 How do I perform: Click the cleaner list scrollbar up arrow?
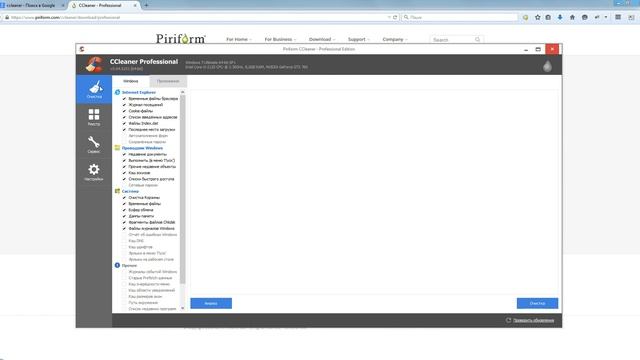[x=182, y=92]
